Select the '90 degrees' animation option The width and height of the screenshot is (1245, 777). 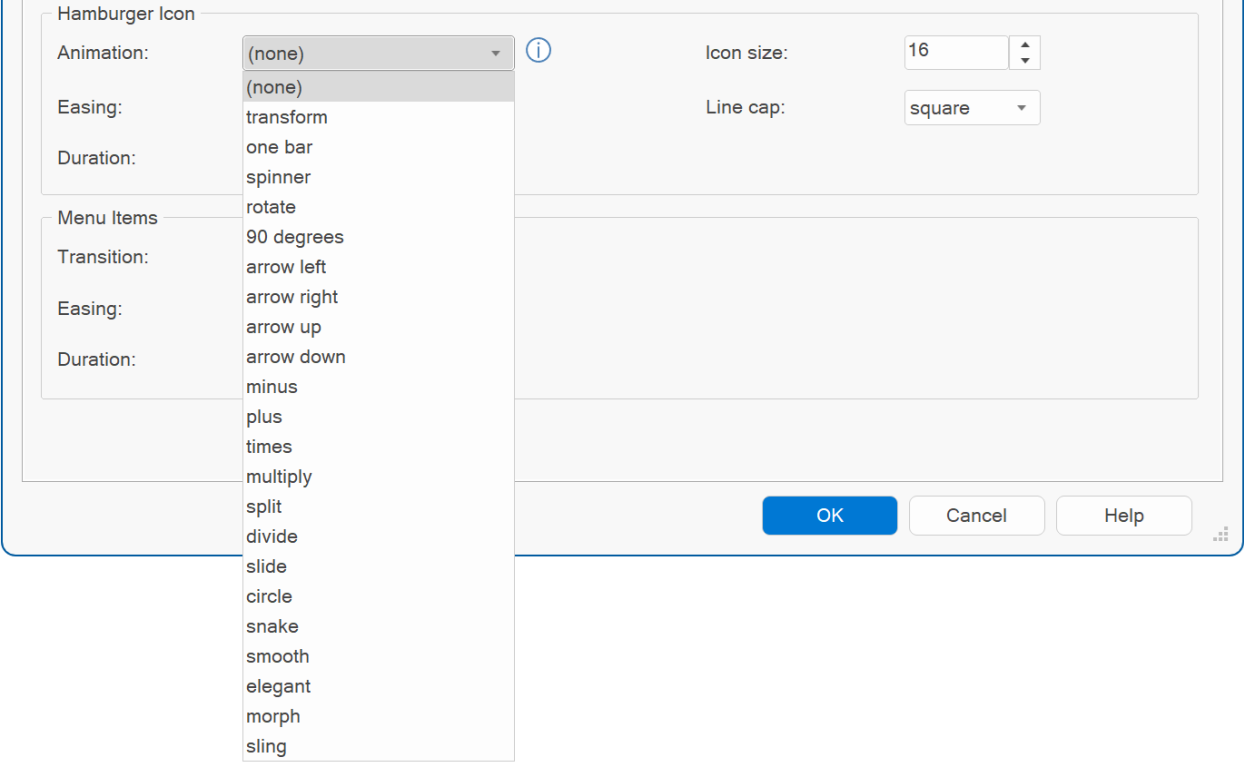point(295,237)
